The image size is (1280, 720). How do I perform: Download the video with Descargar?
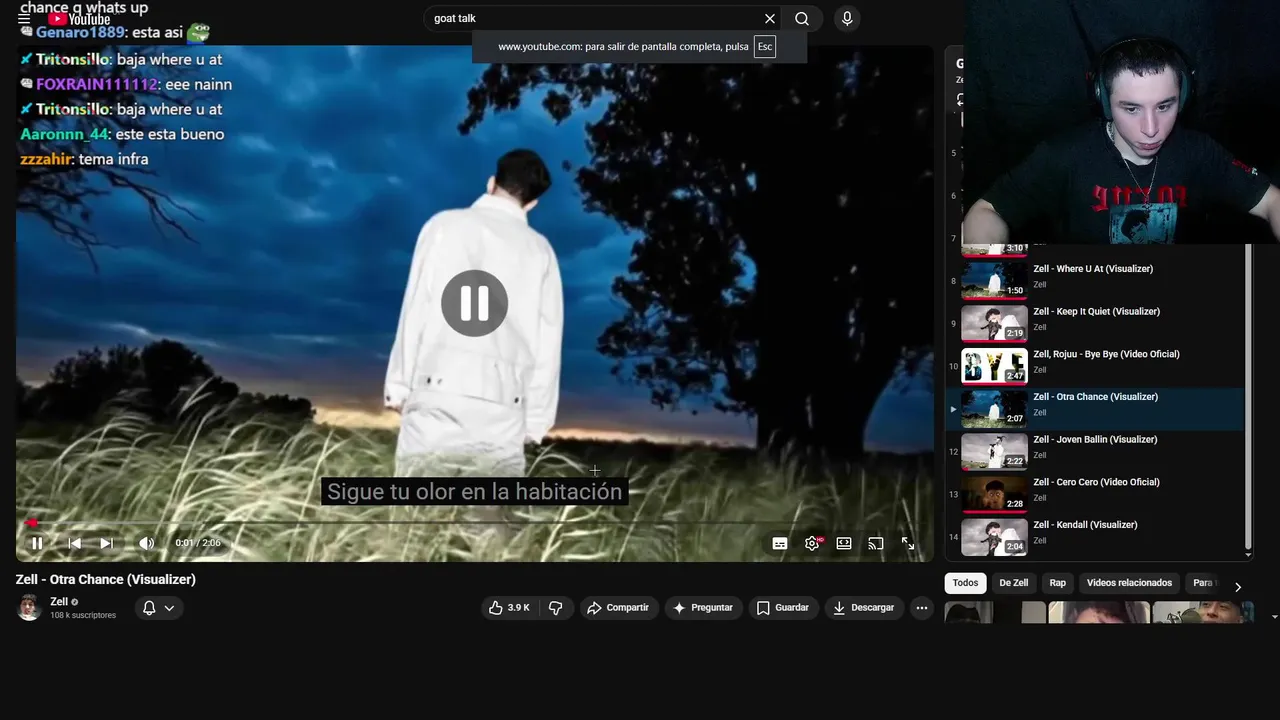(x=864, y=608)
